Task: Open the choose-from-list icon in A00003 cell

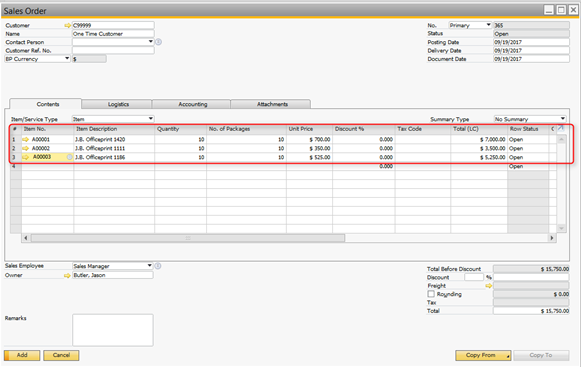Action: [69, 157]
